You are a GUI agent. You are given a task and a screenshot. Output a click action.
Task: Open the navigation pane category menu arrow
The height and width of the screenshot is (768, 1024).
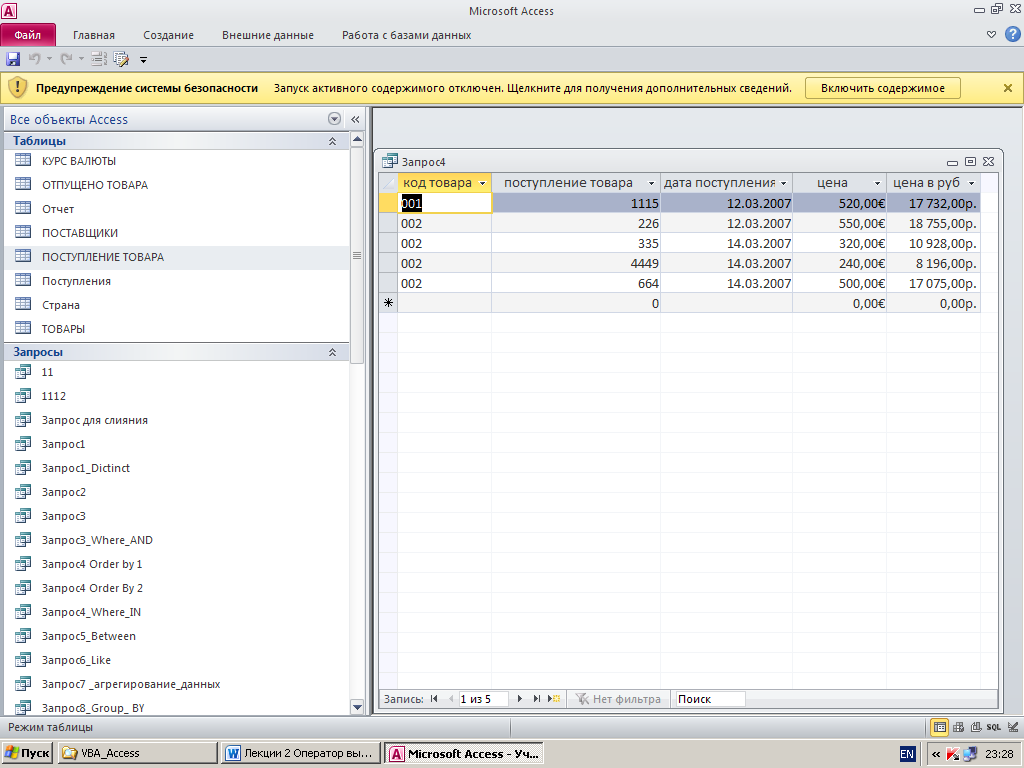(x=334, y=119)
